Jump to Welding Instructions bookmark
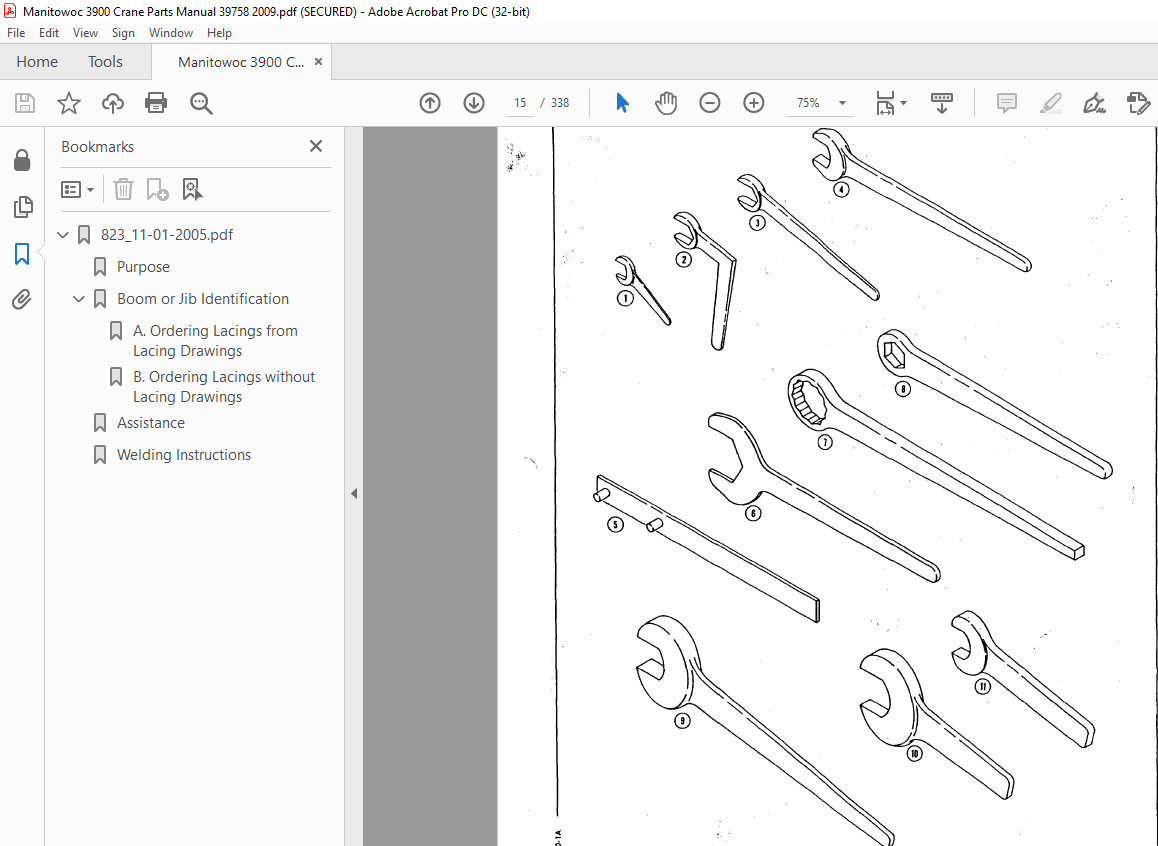The image size is (1158, 846). tap(184, 455)
